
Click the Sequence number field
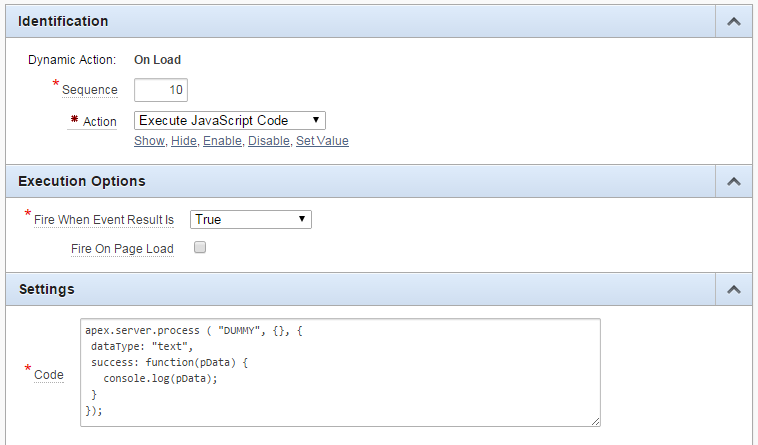[x=161, y=89]
